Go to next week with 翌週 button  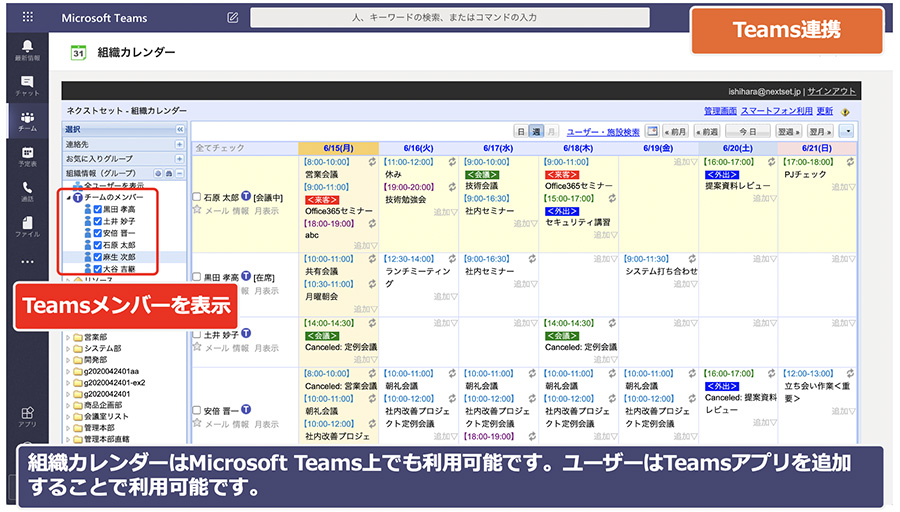tap(789, 131)
